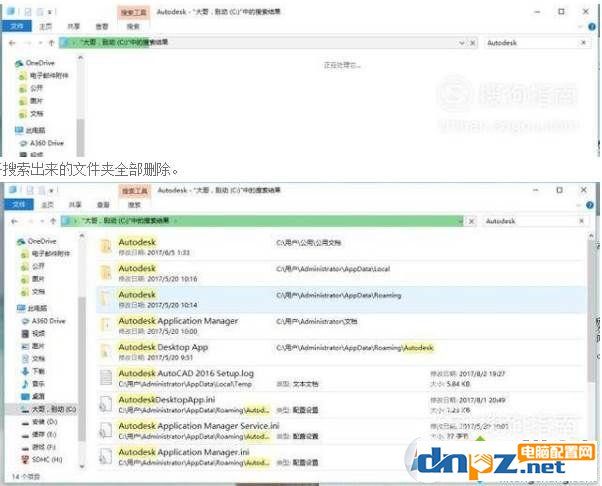Screen dimensions: 602x486
Task: Clear the Autodesk search box in results window
Action: click(582, 221)
